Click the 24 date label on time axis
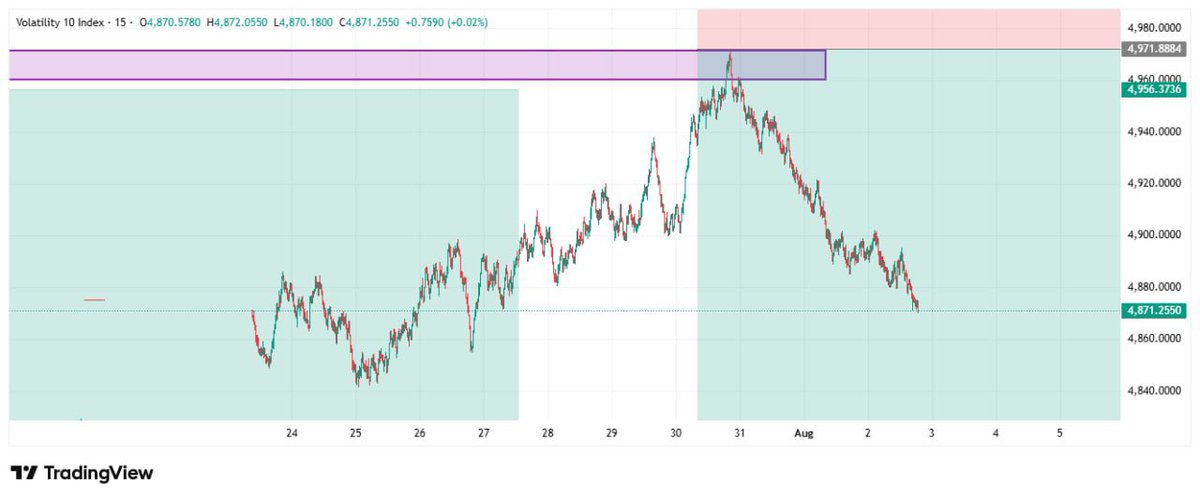The height and width of the screenshot is (500, 1200). (292, 433)
